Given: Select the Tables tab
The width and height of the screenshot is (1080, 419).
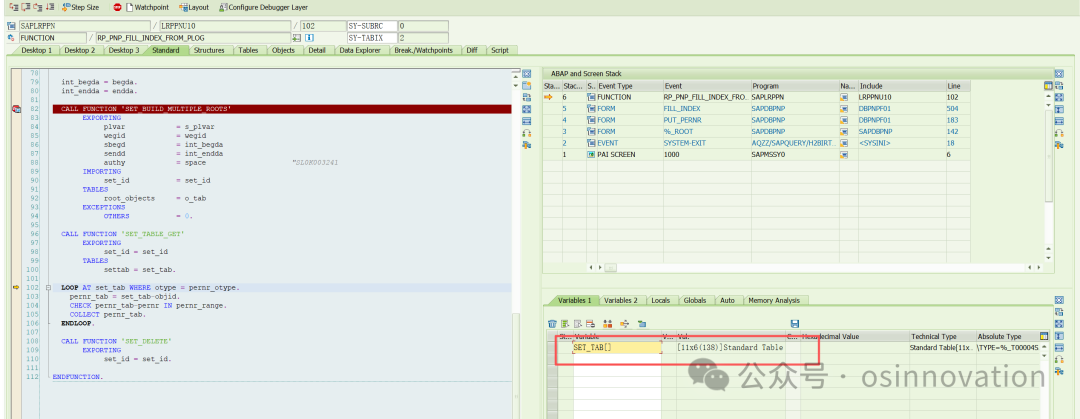Looking at the screenshot, I should (248, 50).
